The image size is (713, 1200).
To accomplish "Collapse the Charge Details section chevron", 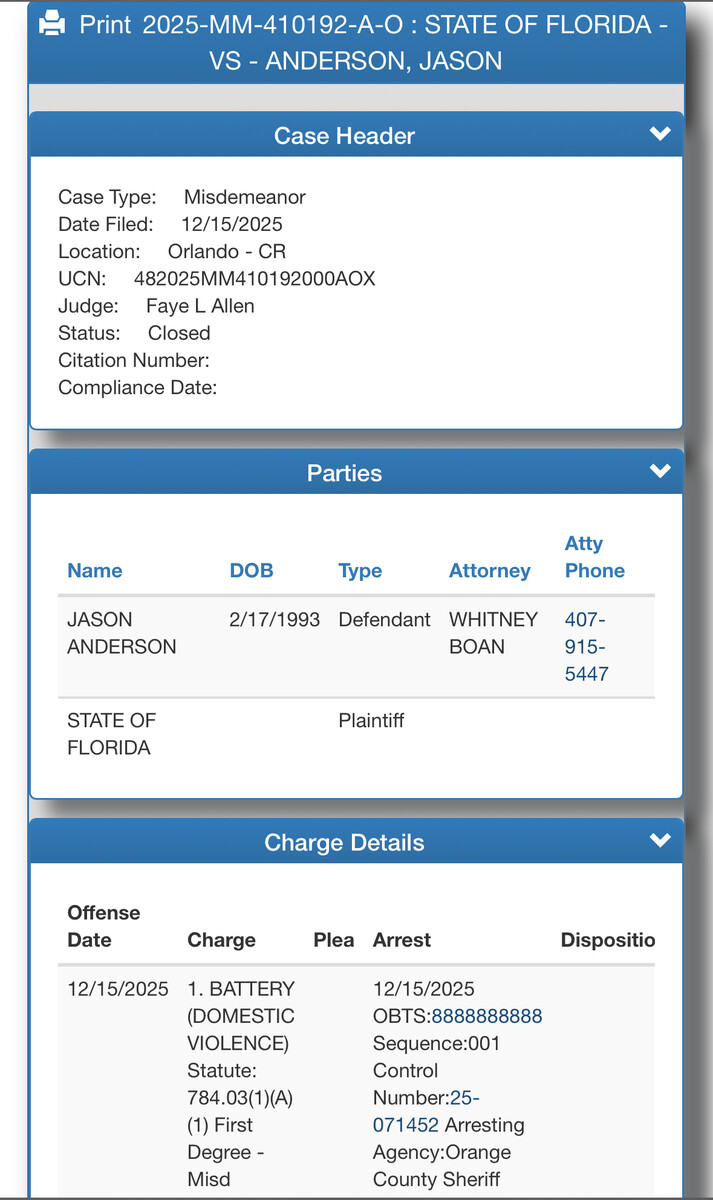I will tap(660, 841).
